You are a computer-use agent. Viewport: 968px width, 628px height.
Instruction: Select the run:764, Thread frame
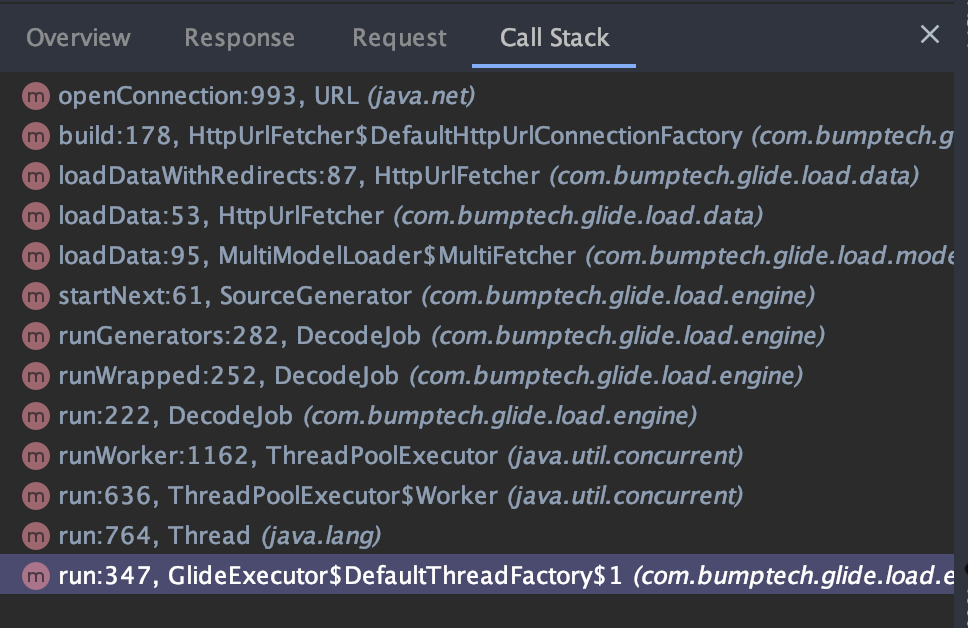click(x=477, y=536)
